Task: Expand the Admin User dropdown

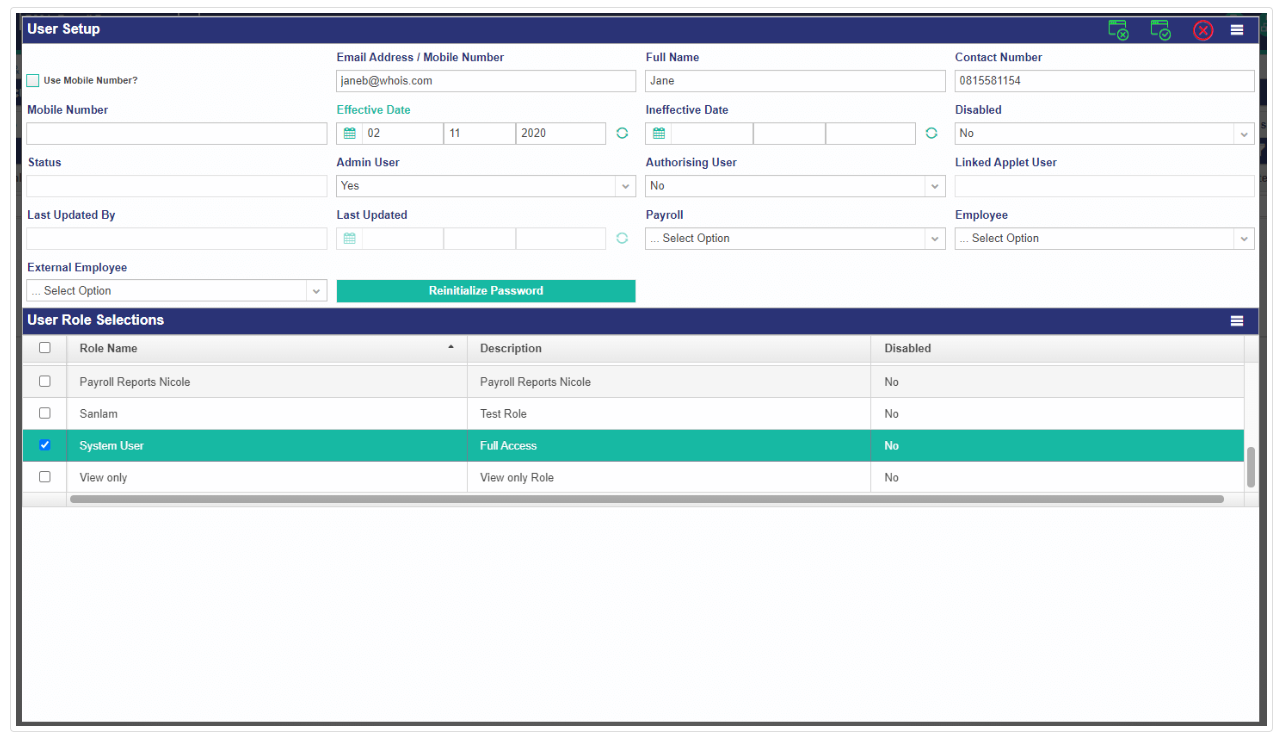Action: pyautogui.click(x=486, y=186)
